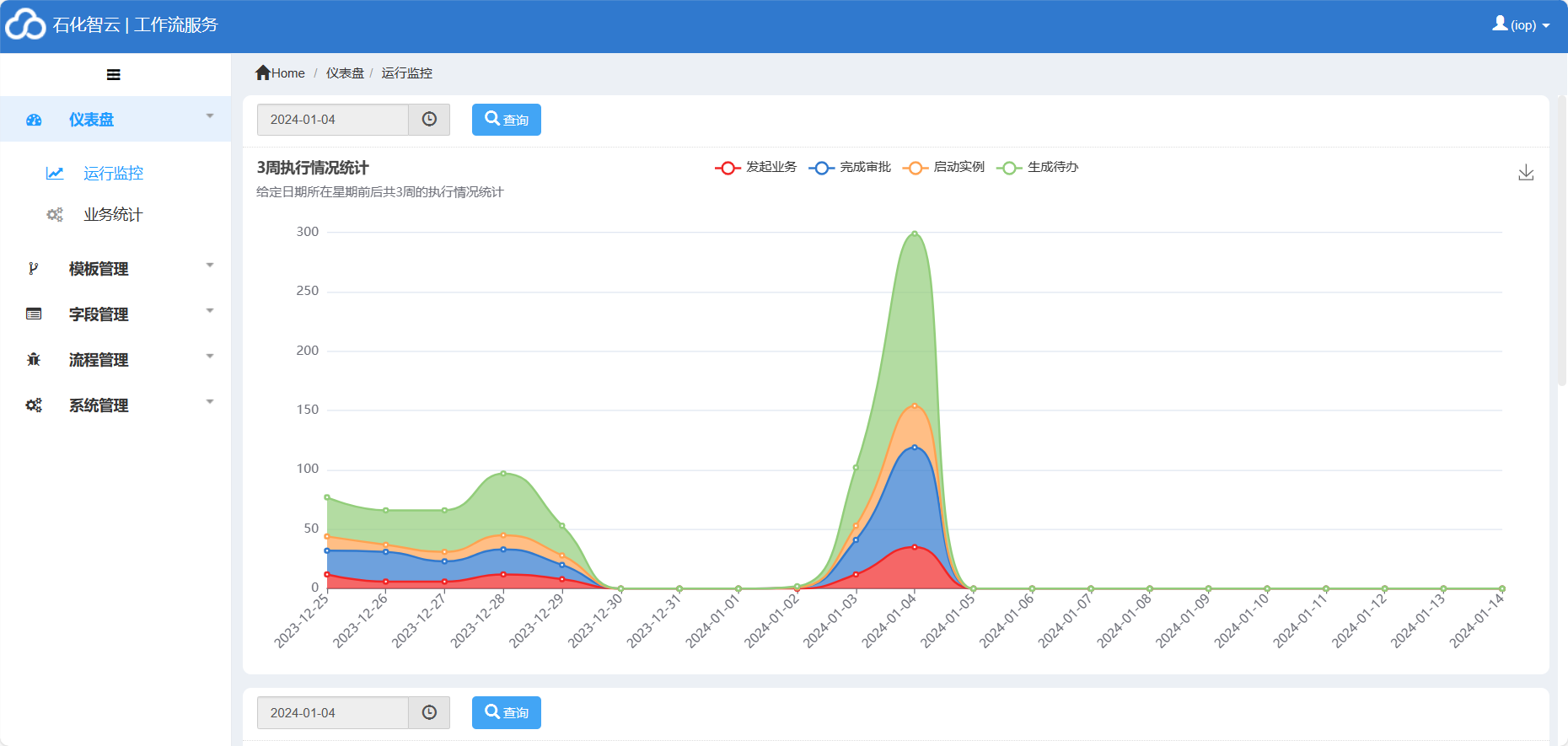Toggle the 生成待办 legend series
Image resolution: width=1568 pixels, height=746 pixels.
click(x=1038, y=167)
